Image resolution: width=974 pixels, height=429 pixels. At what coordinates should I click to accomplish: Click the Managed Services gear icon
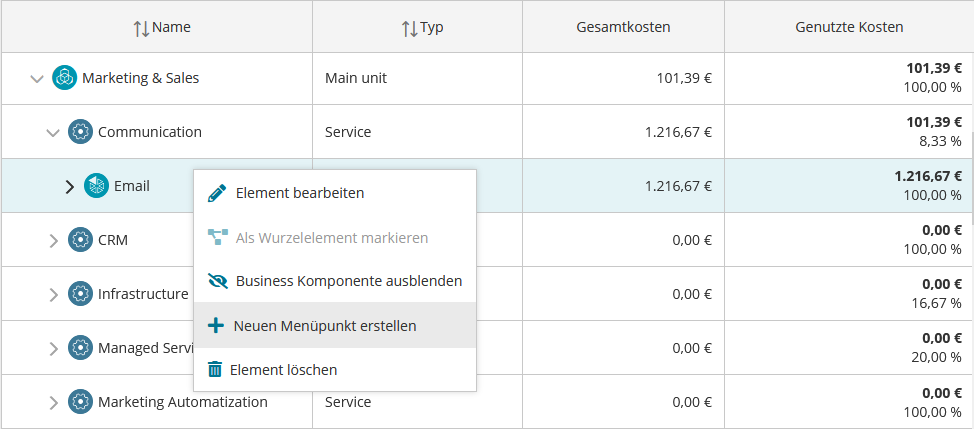tap(80, 348)
